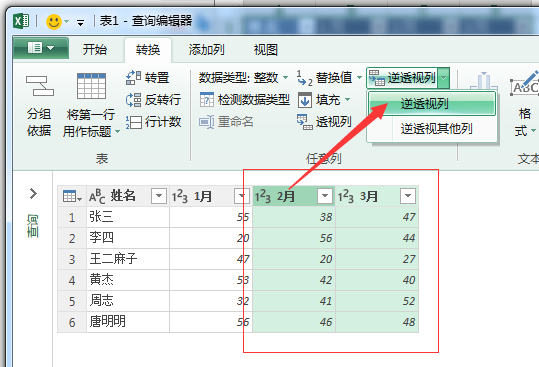Click the 逆透视列 ribbon split button
539x367 pixels.
(403, 78)
